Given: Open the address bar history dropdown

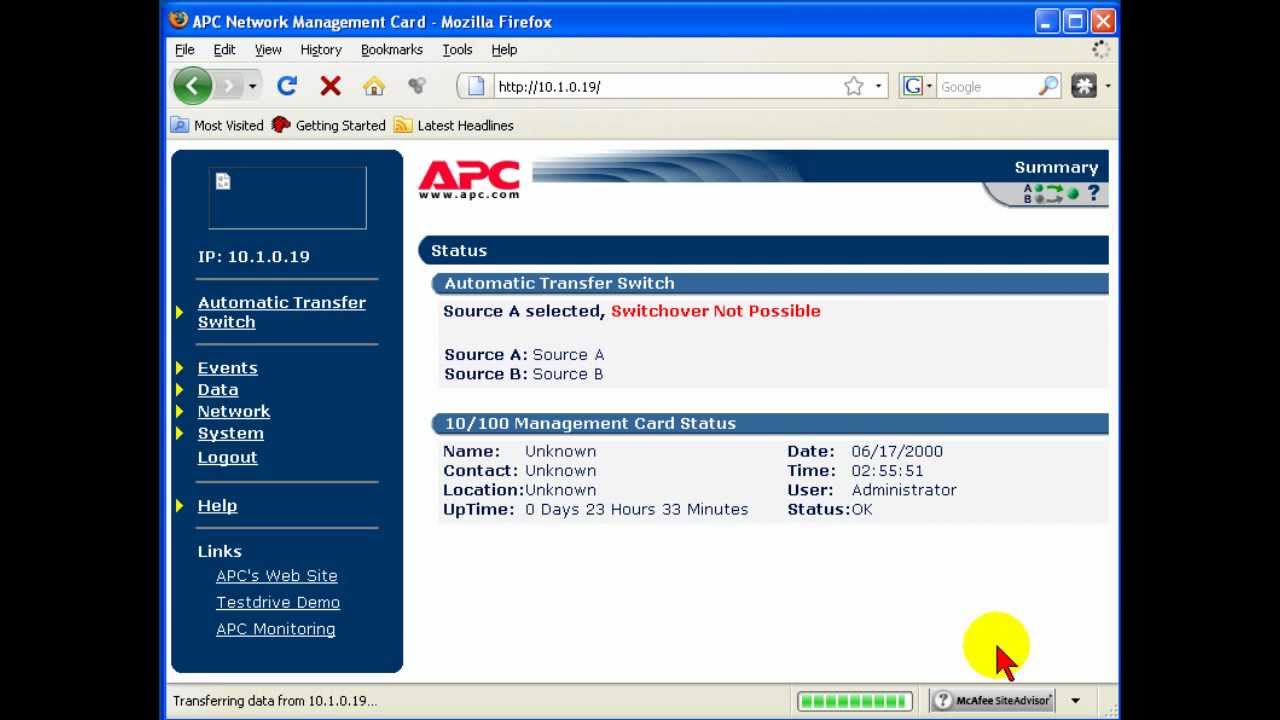Looking at the screenshot, I should coord(879,86).
